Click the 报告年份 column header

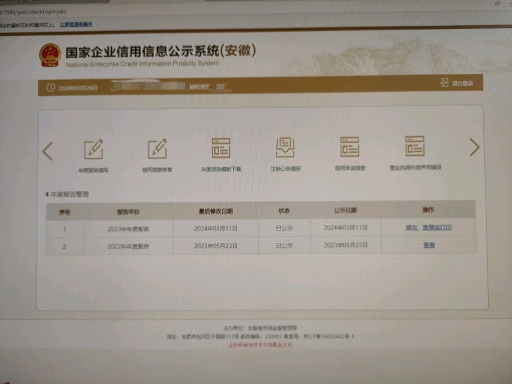click(128, 212)
